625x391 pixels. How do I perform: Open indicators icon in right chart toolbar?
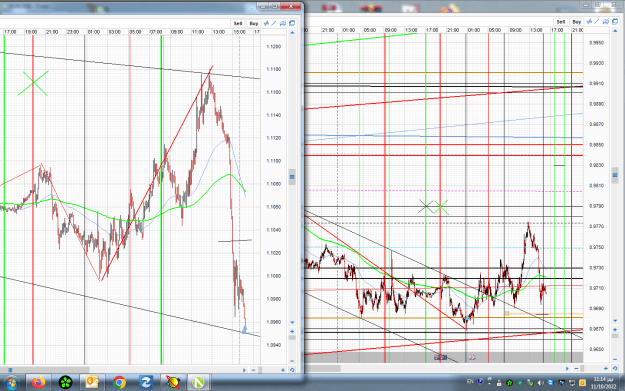click(590, 22)
